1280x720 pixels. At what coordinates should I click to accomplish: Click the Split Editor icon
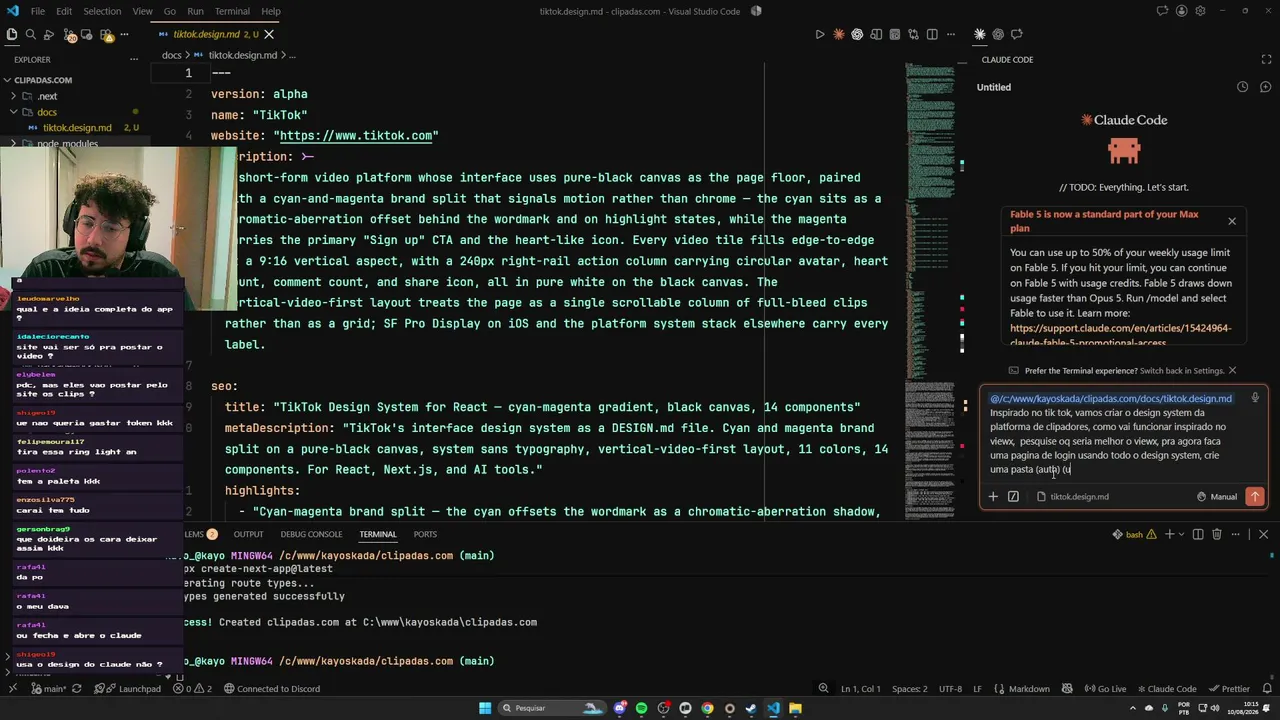932,34
